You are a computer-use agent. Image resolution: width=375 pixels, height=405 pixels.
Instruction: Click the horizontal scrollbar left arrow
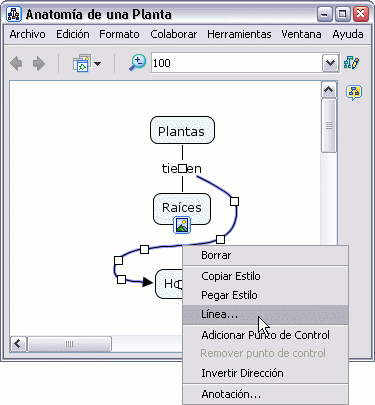[x=18, y=343]
